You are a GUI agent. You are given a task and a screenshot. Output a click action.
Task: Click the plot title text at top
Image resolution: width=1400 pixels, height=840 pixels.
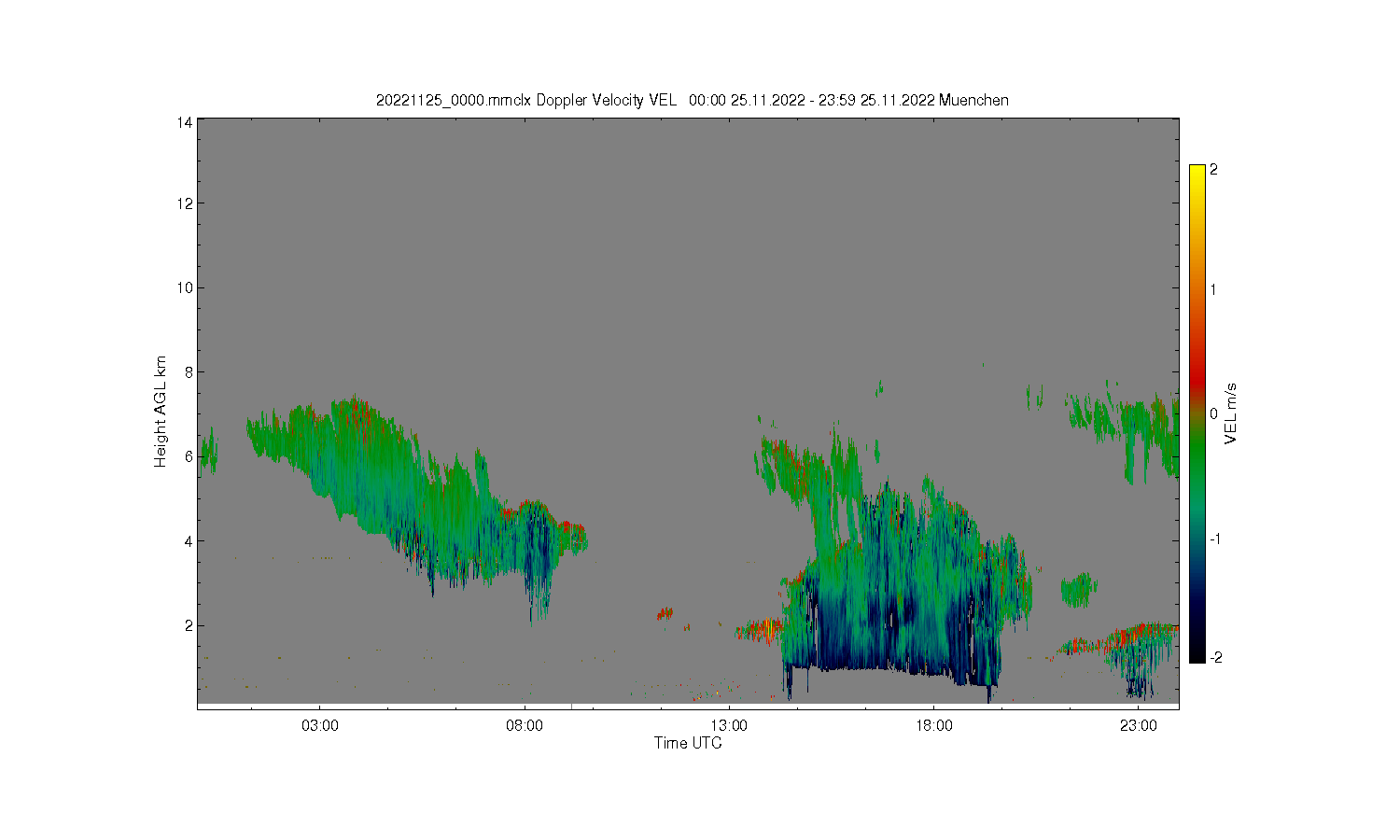click(x=692, y=100)
